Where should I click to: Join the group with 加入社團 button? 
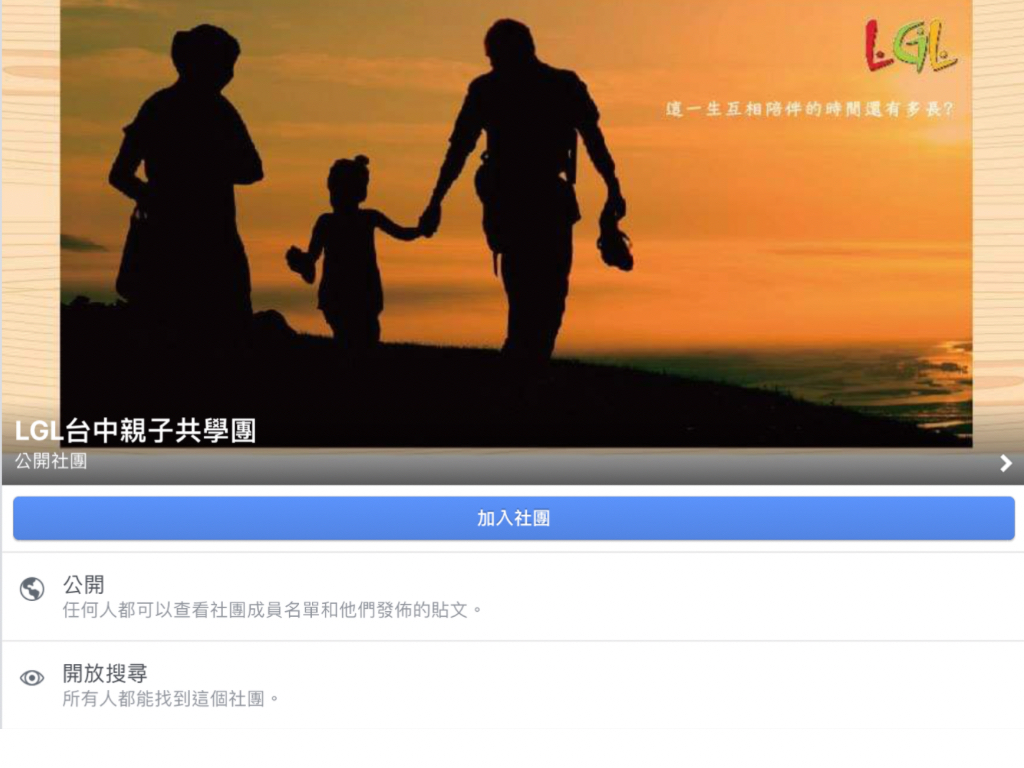[513, 519]
